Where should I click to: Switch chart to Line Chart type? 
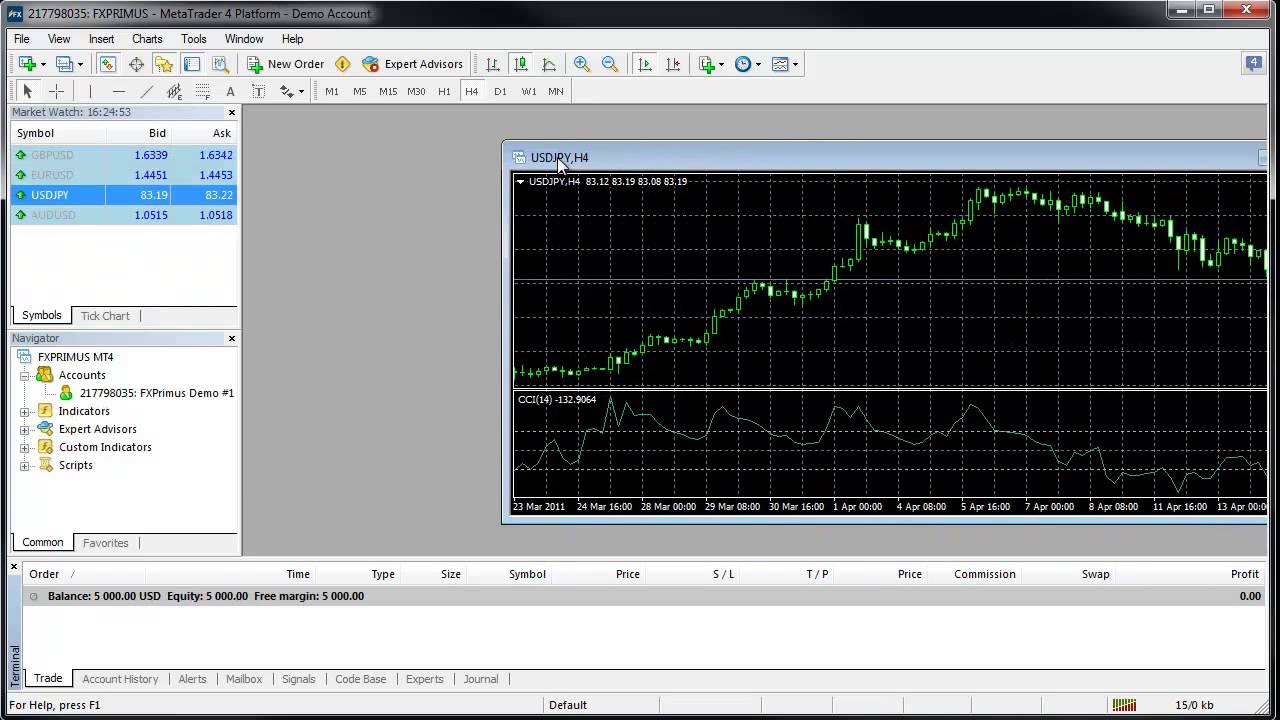549,64
